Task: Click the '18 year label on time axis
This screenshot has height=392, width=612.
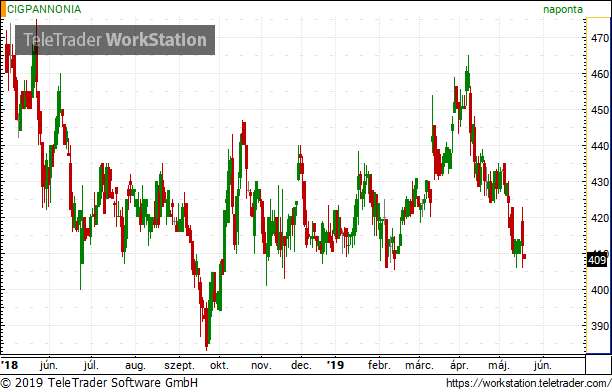Action: point(9,365)
